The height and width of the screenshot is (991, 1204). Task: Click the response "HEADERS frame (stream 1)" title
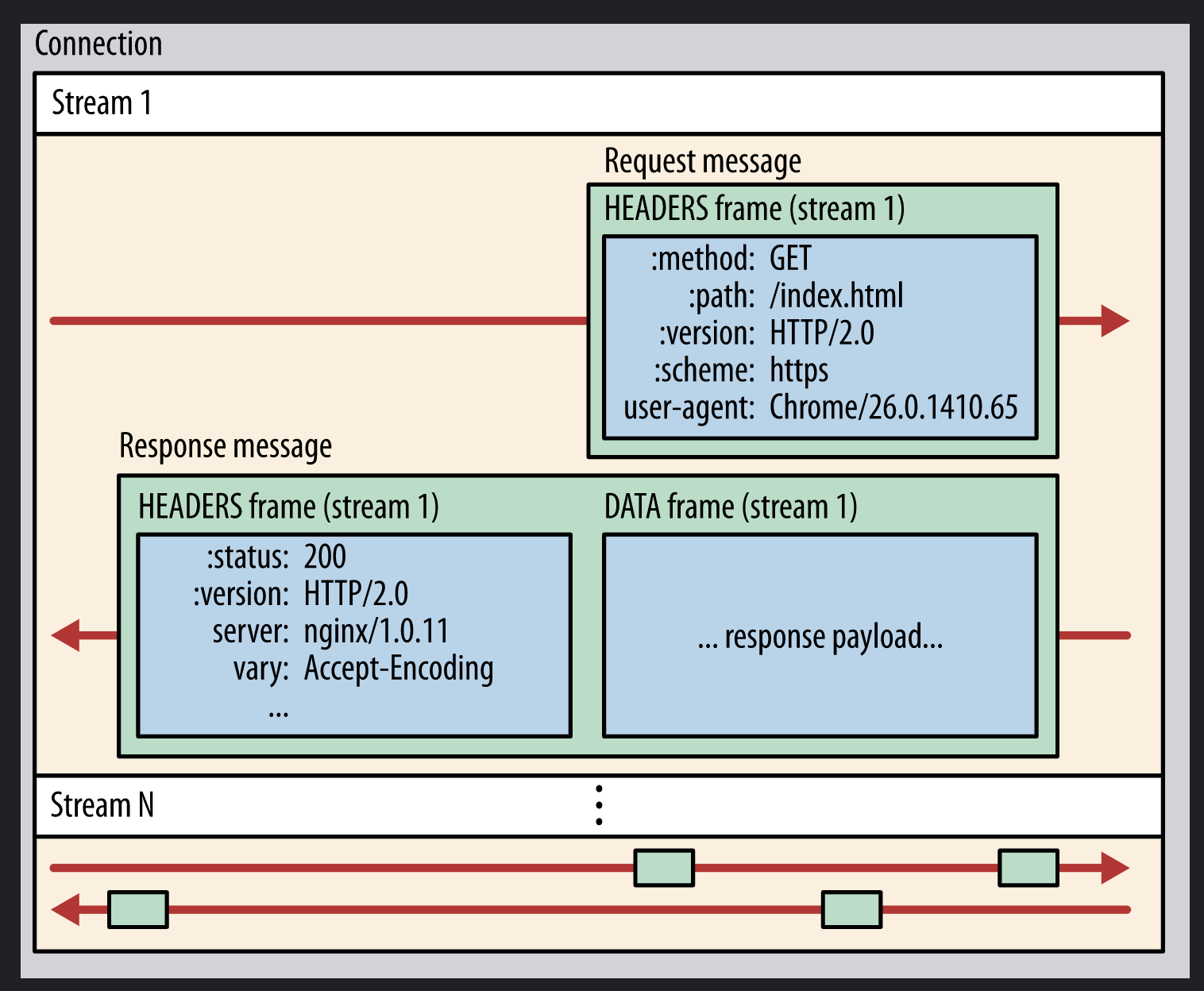[288, 507]
